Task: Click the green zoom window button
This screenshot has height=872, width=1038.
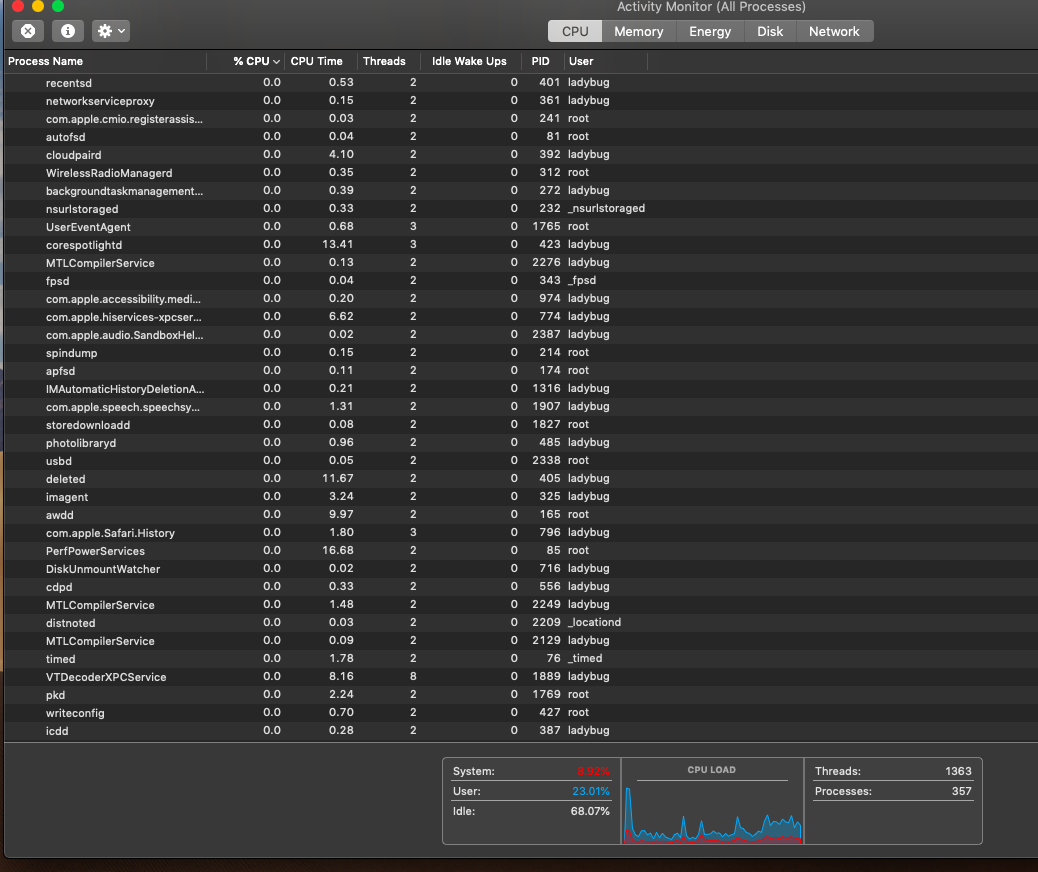Action: point(58,6)
